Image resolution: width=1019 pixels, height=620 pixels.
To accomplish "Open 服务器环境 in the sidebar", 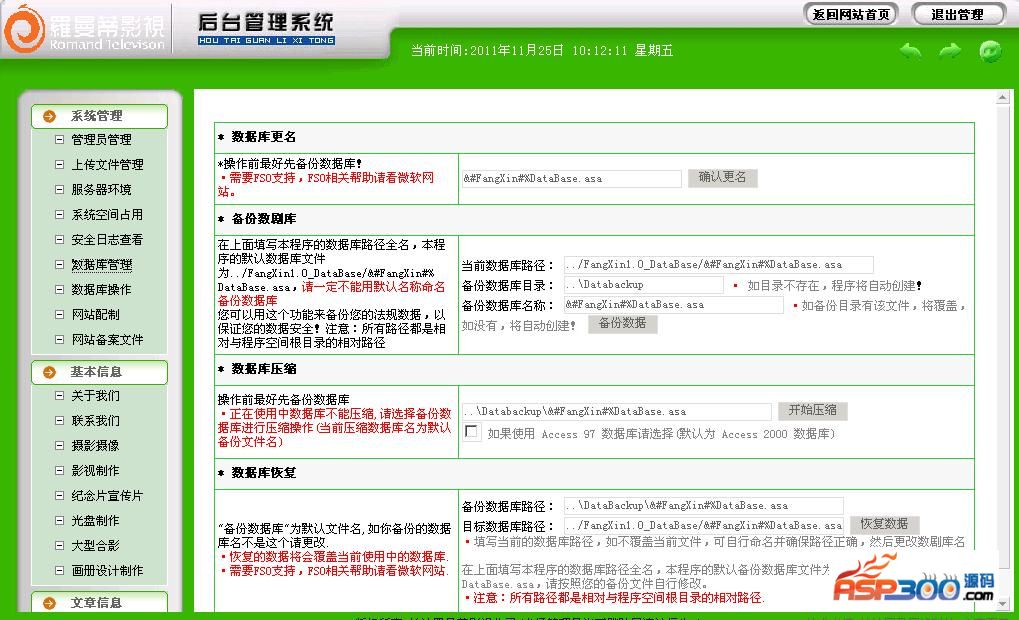I will (101, 190).
